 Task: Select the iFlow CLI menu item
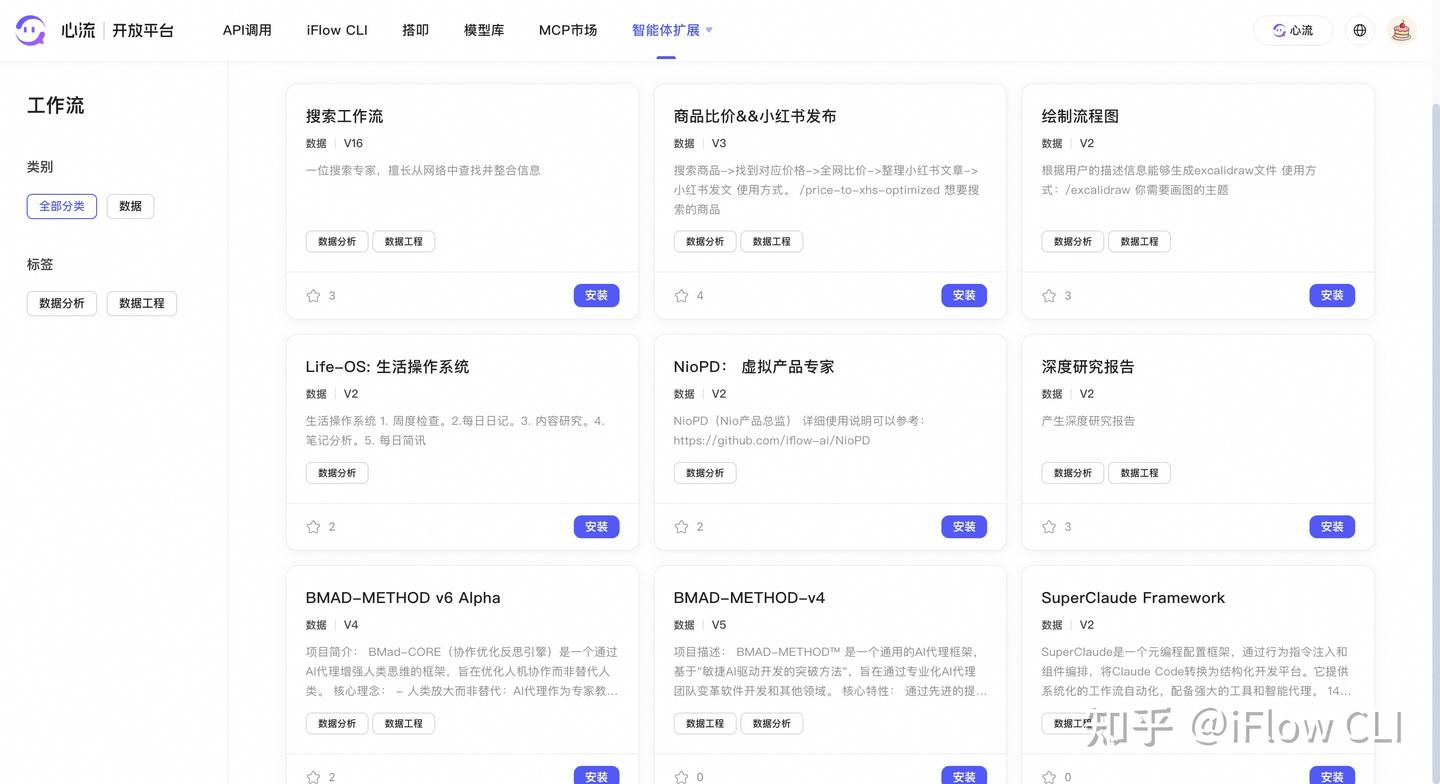pos(336,30)
